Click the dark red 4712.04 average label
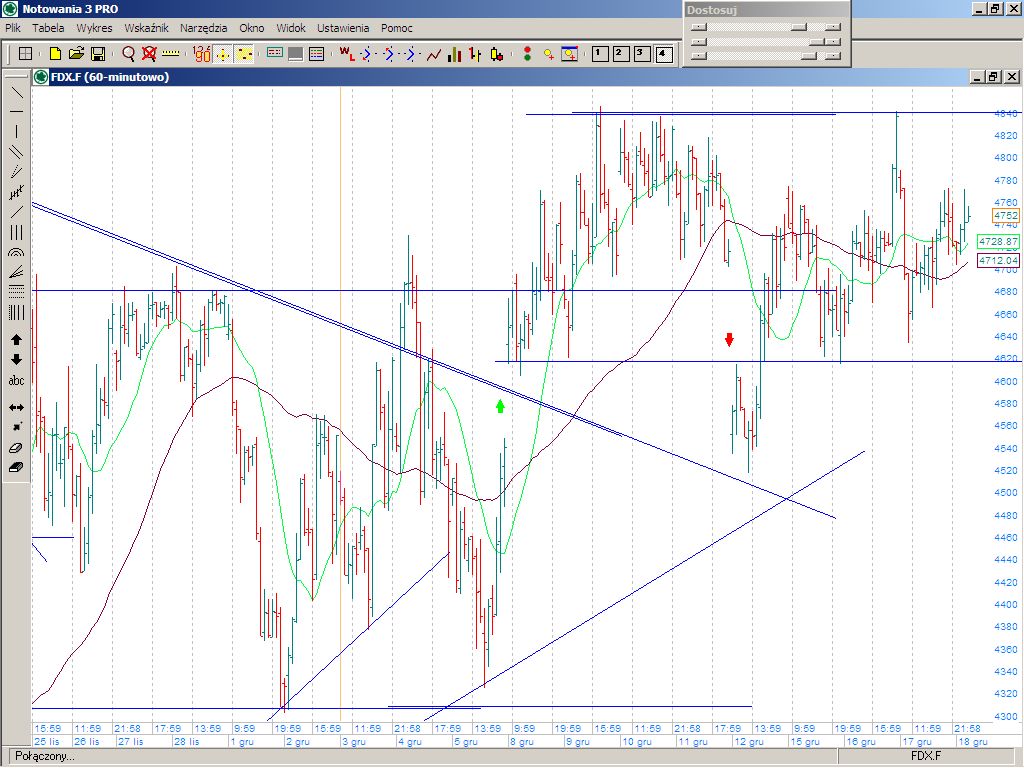1024x768 pixels. point(998,261)
